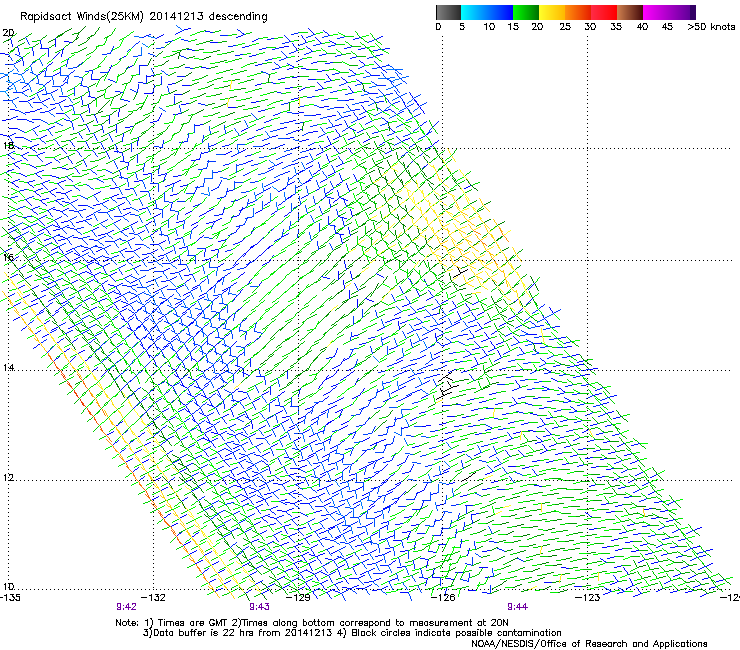The width and height of the screenshot is (740, 650).
Task: Click note 'Black circles indicate possible contamination'
Action: [x=456, y=633]
